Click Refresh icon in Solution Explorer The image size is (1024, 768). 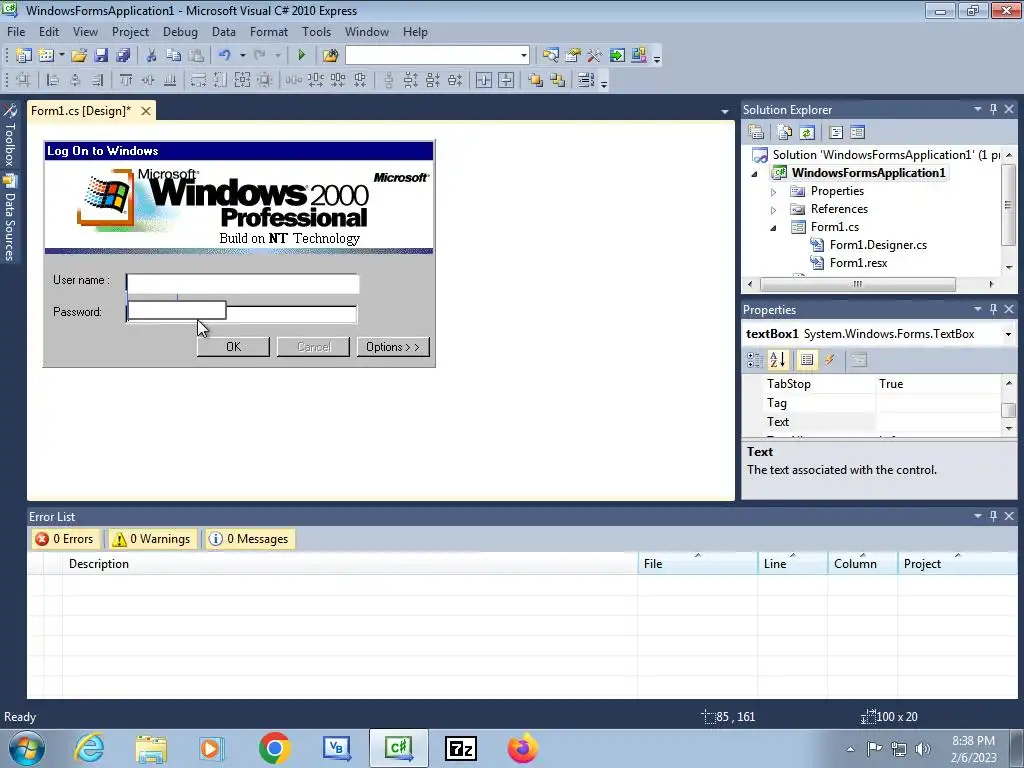[807, 133]
